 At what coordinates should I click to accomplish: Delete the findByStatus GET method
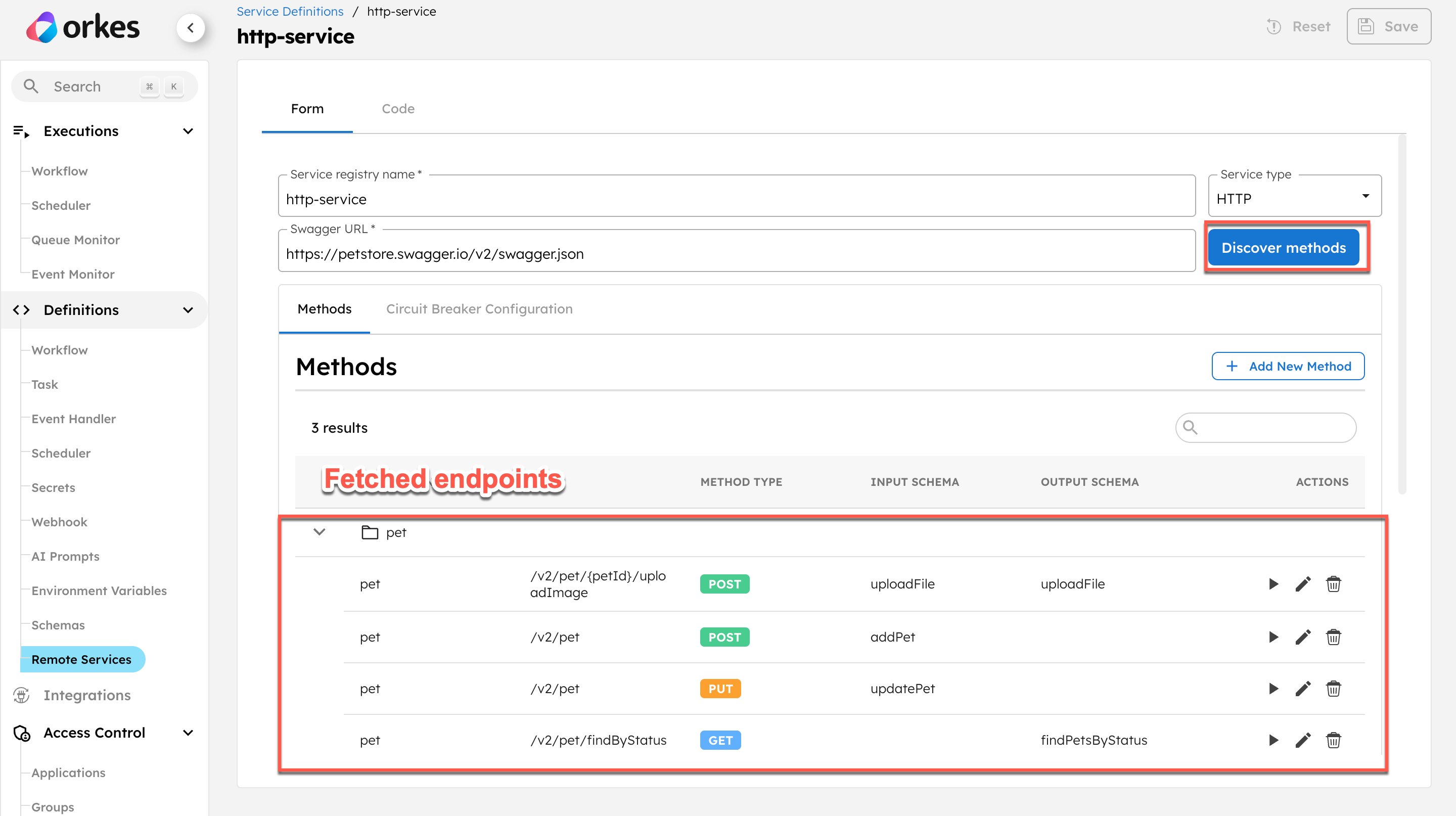pos(1333,740)
